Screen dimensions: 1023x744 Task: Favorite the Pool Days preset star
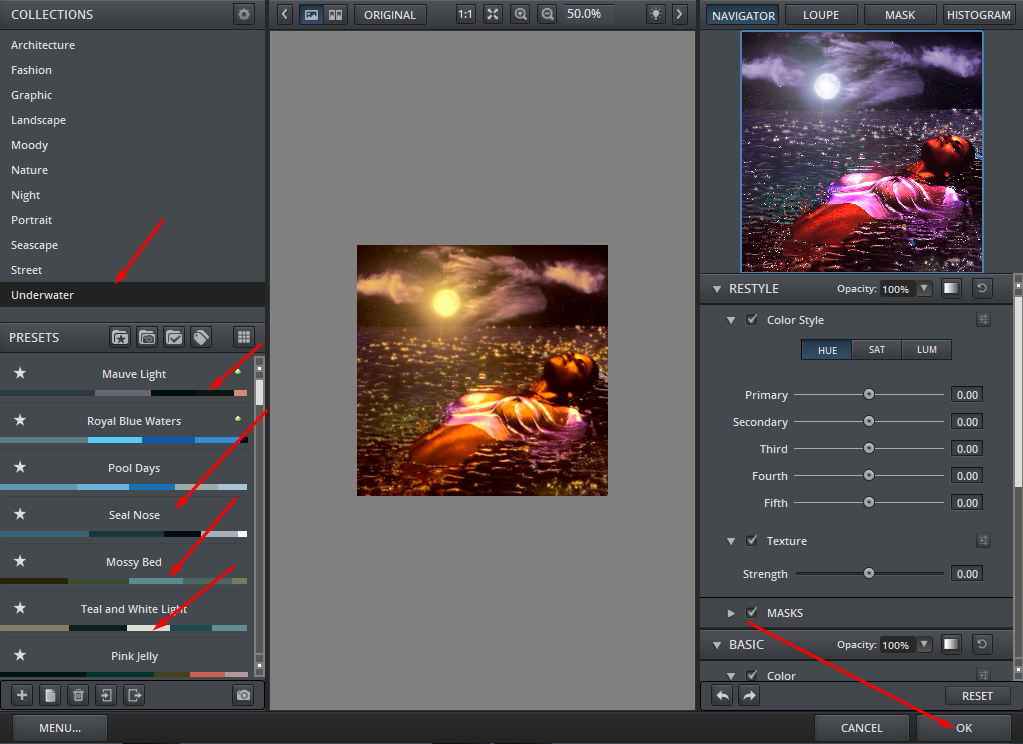[x=20, y=467]
